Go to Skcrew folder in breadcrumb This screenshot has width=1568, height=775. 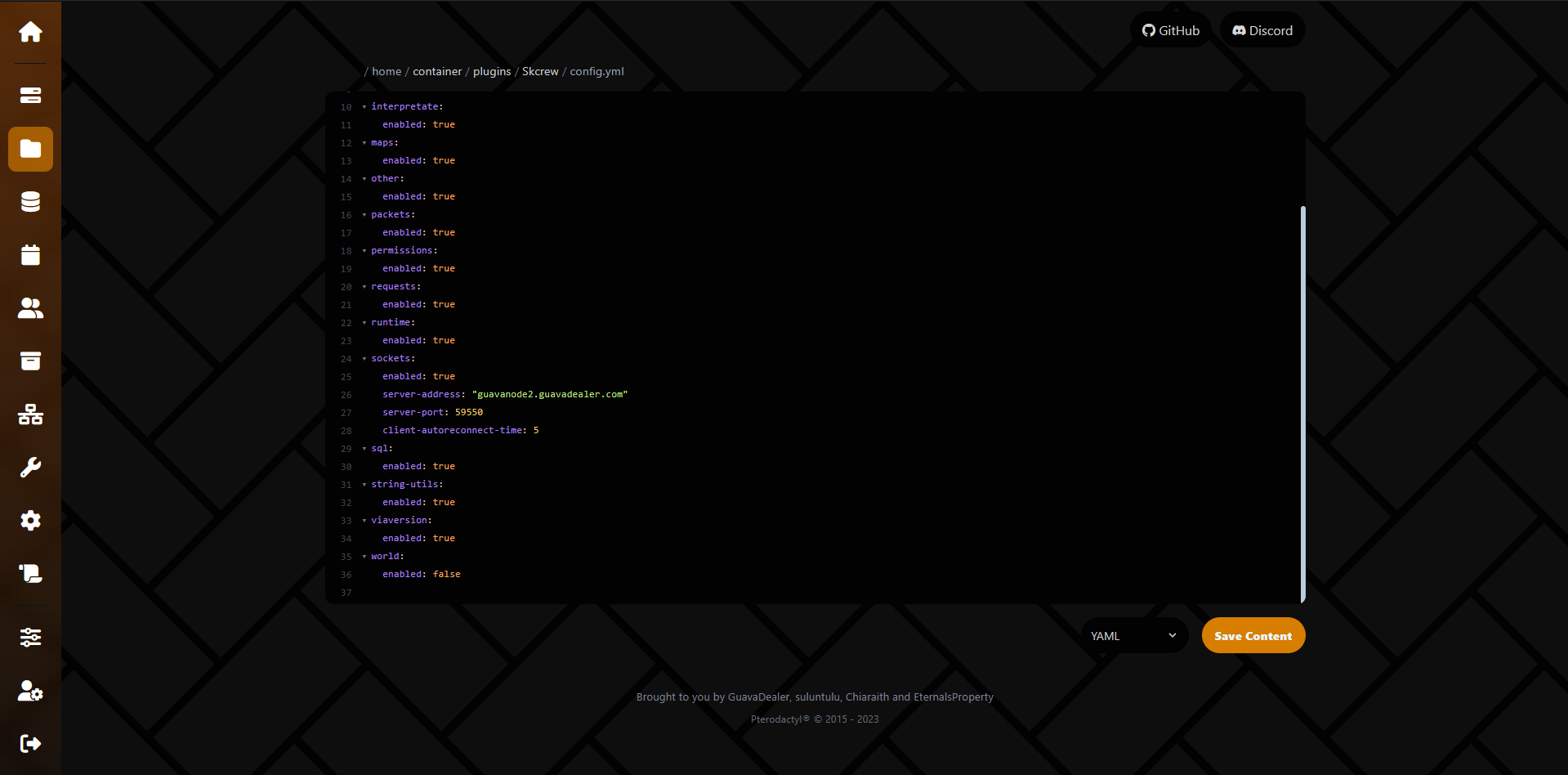pyautogui.click(x=540, y=71)
